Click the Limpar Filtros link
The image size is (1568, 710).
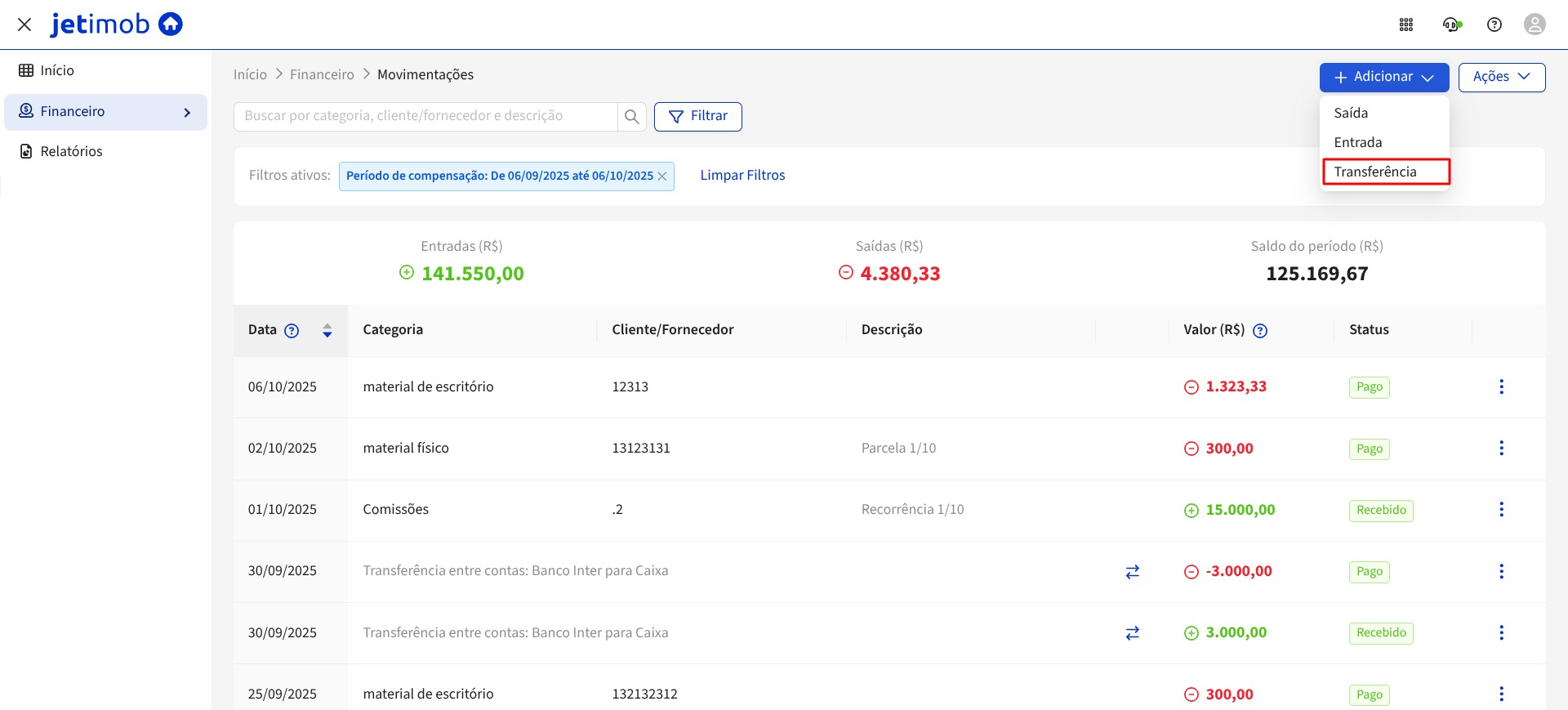tap(742, 175)
